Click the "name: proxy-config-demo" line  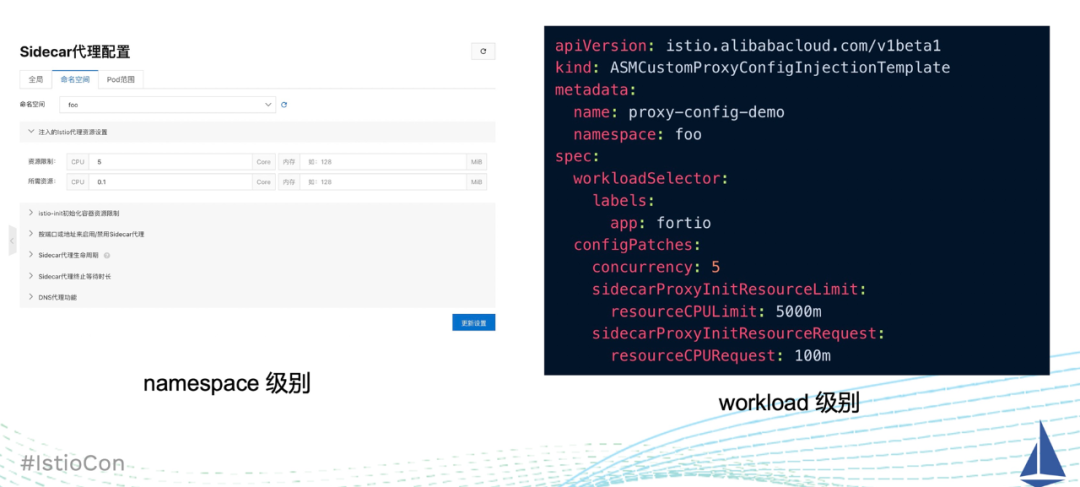click(678, 112)
